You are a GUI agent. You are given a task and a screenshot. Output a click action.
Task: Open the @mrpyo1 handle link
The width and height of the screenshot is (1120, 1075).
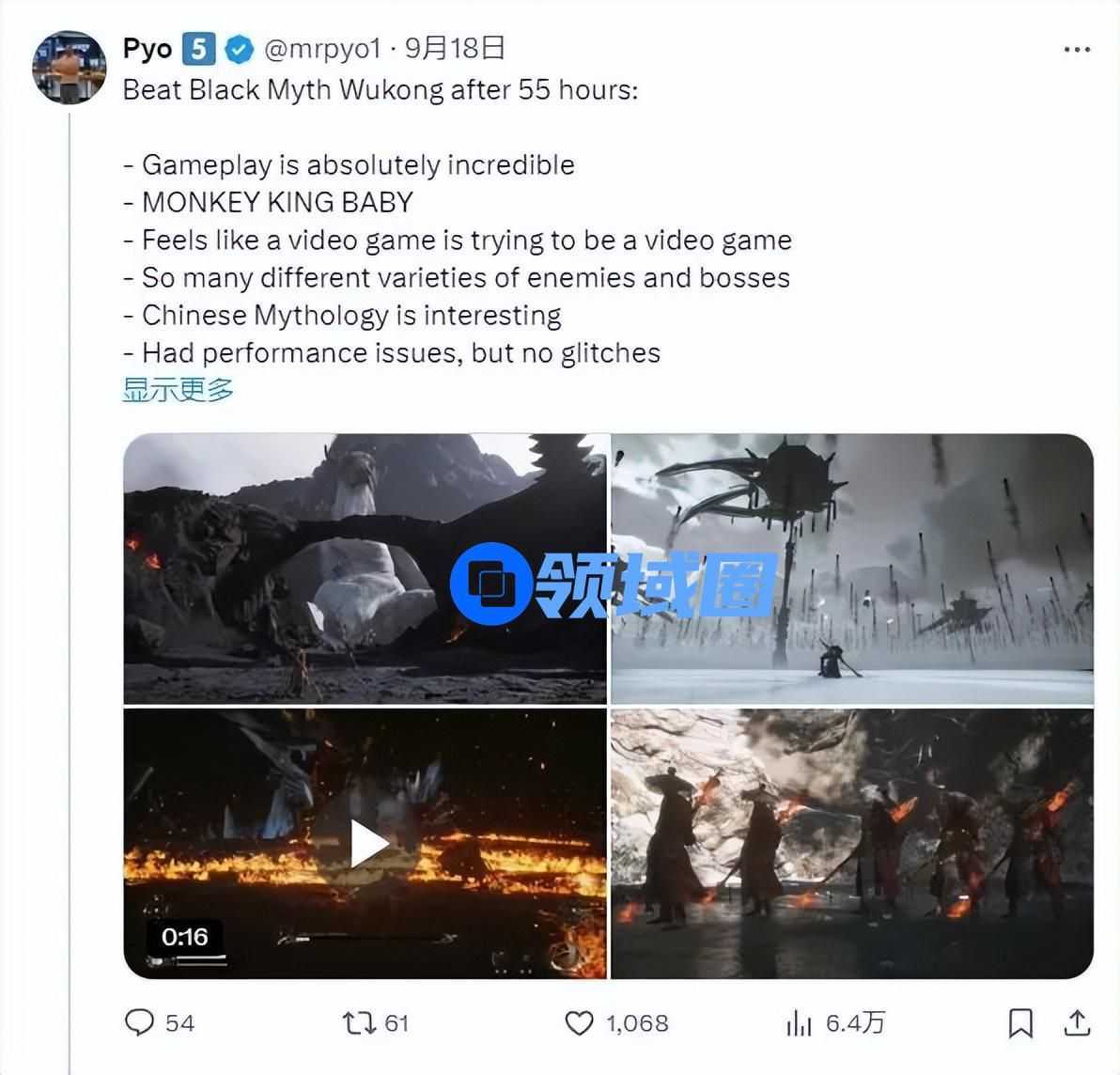[322, 49]
